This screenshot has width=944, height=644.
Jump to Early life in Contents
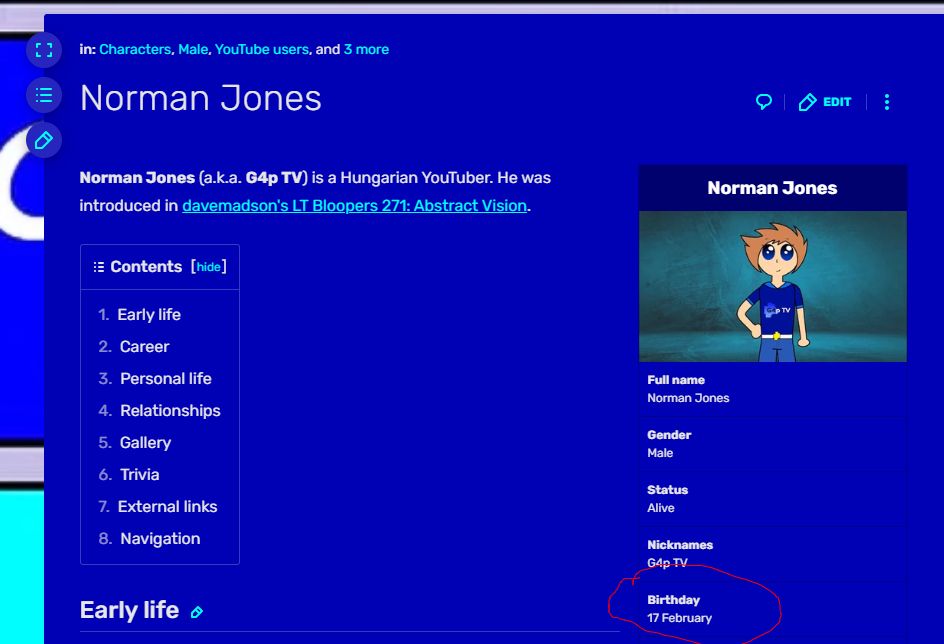[149, 315]
